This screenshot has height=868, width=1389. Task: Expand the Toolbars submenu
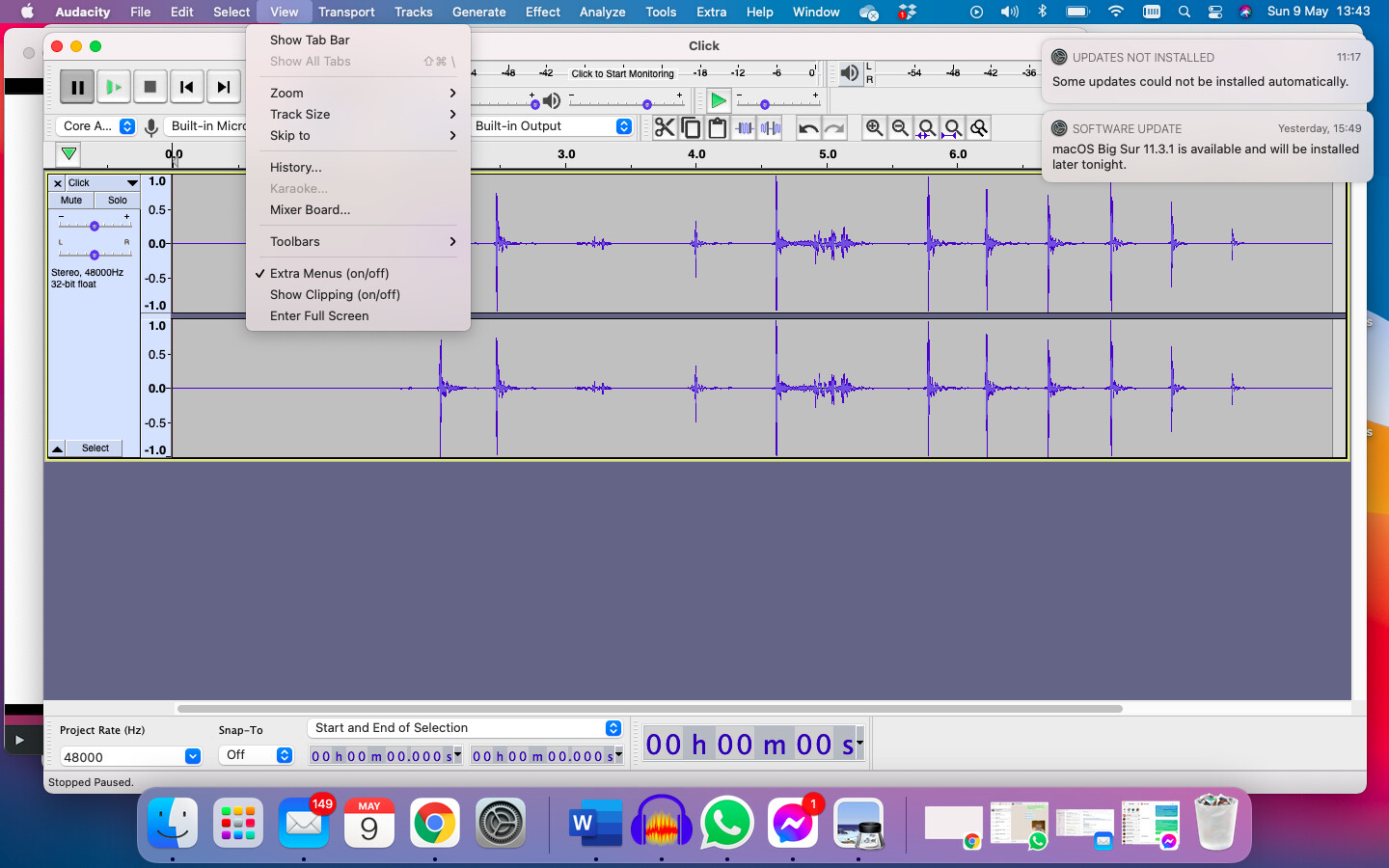click(x=358, y=242)
